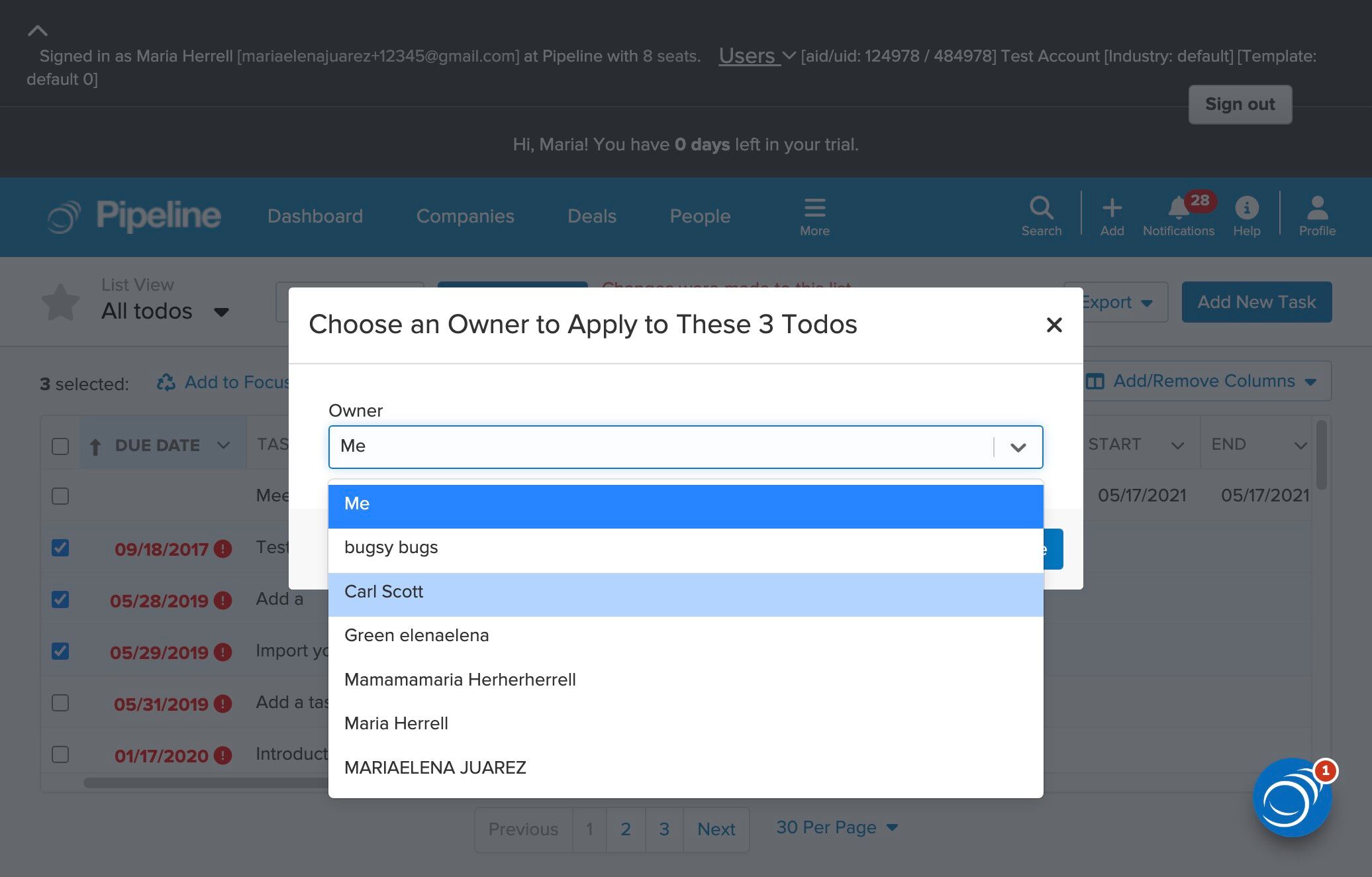Toggle the select-all header checkbox
Image resolution: width=1372 pixels, height=877 pixels.
(x=60, y=446)
